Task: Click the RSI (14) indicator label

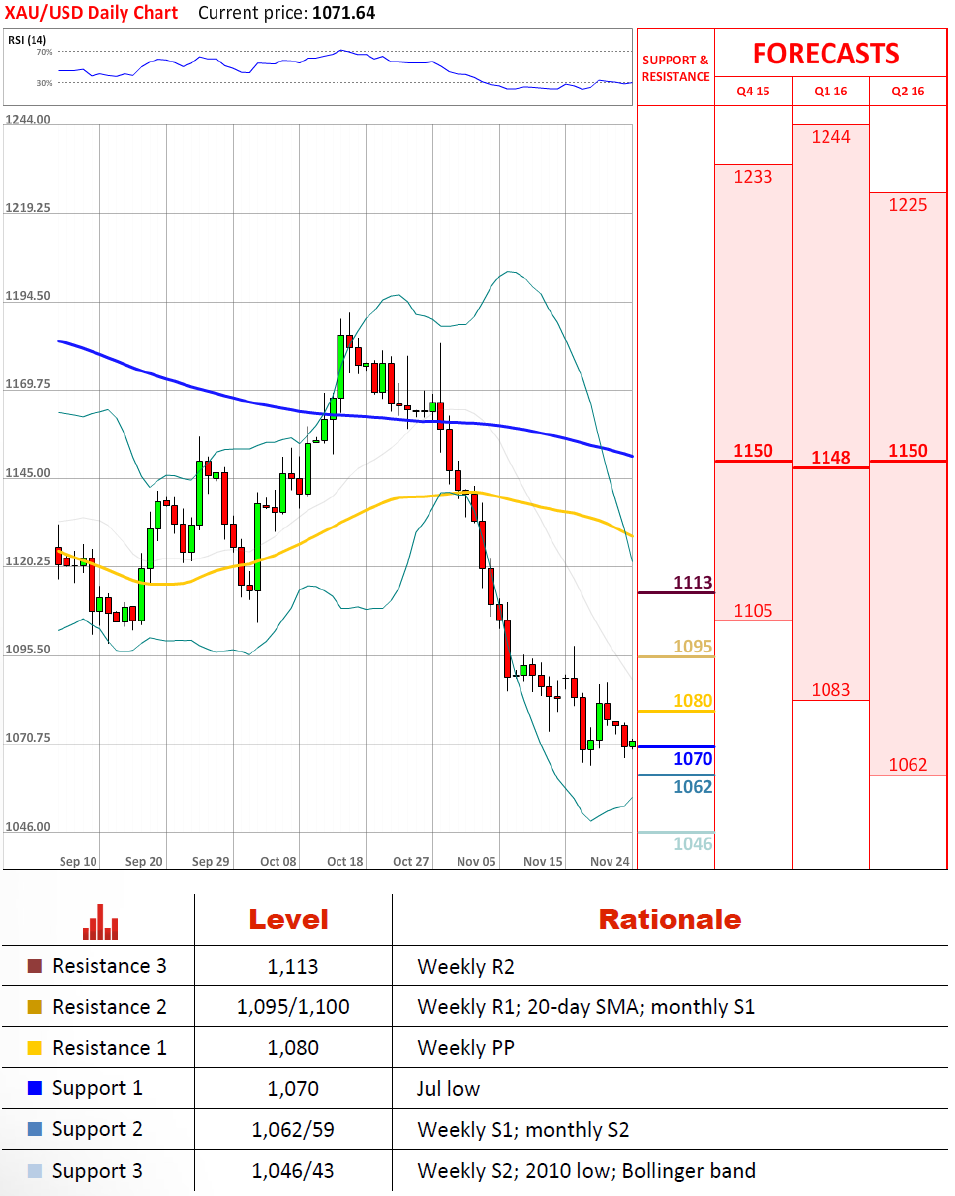Action: pos(27,40)
